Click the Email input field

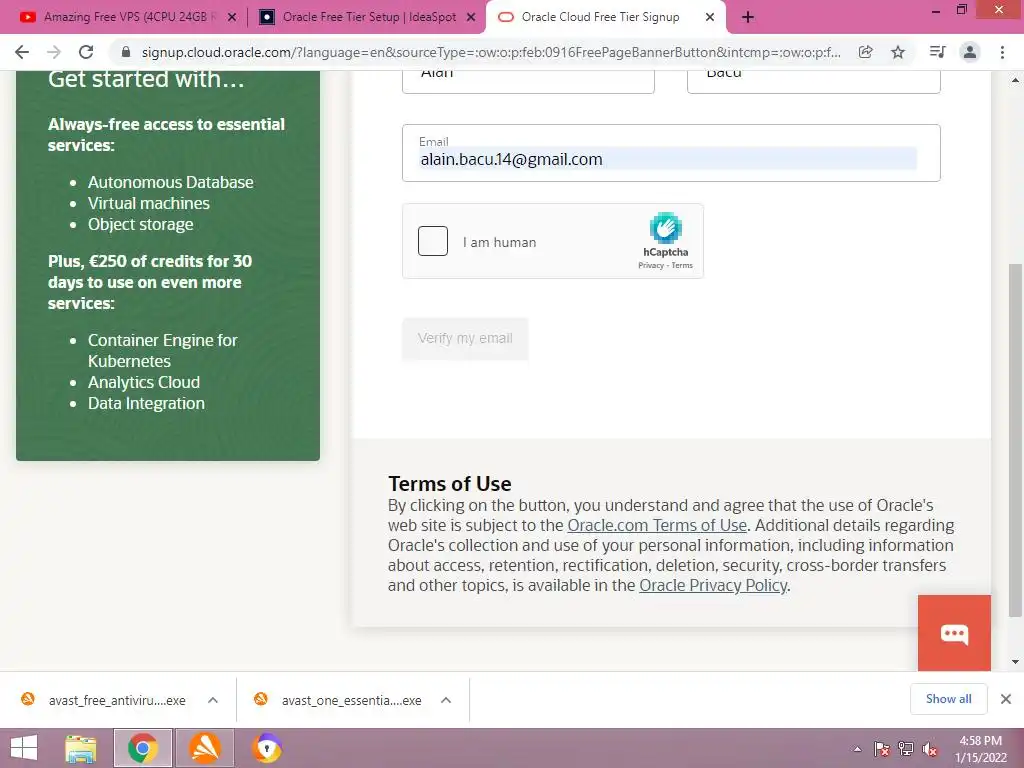(x=671, y=153)
